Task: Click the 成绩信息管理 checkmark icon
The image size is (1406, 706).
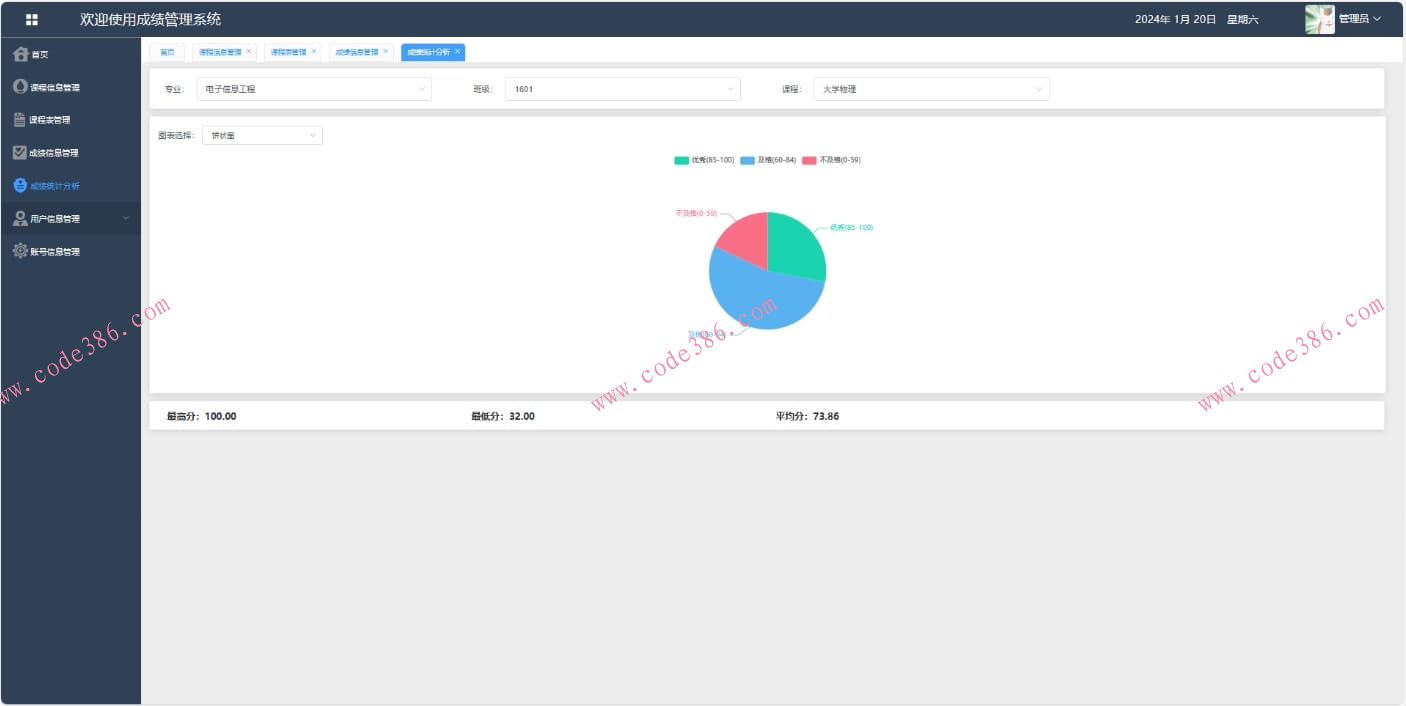Action: tap(20, 153)
